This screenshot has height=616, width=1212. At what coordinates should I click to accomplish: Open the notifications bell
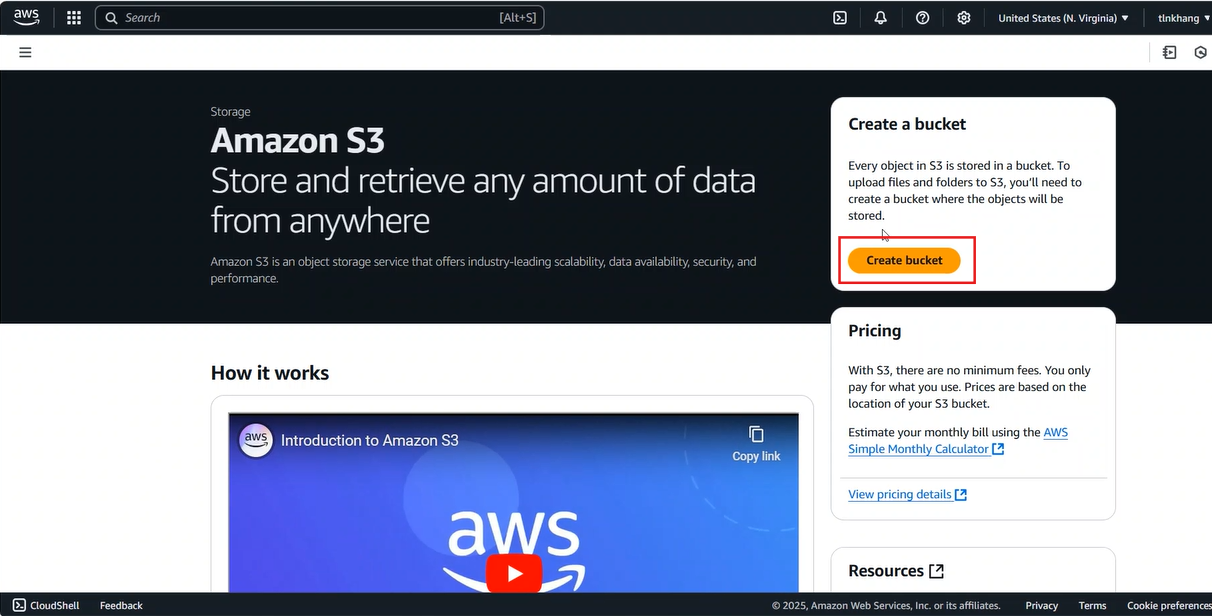click(881, 18)
